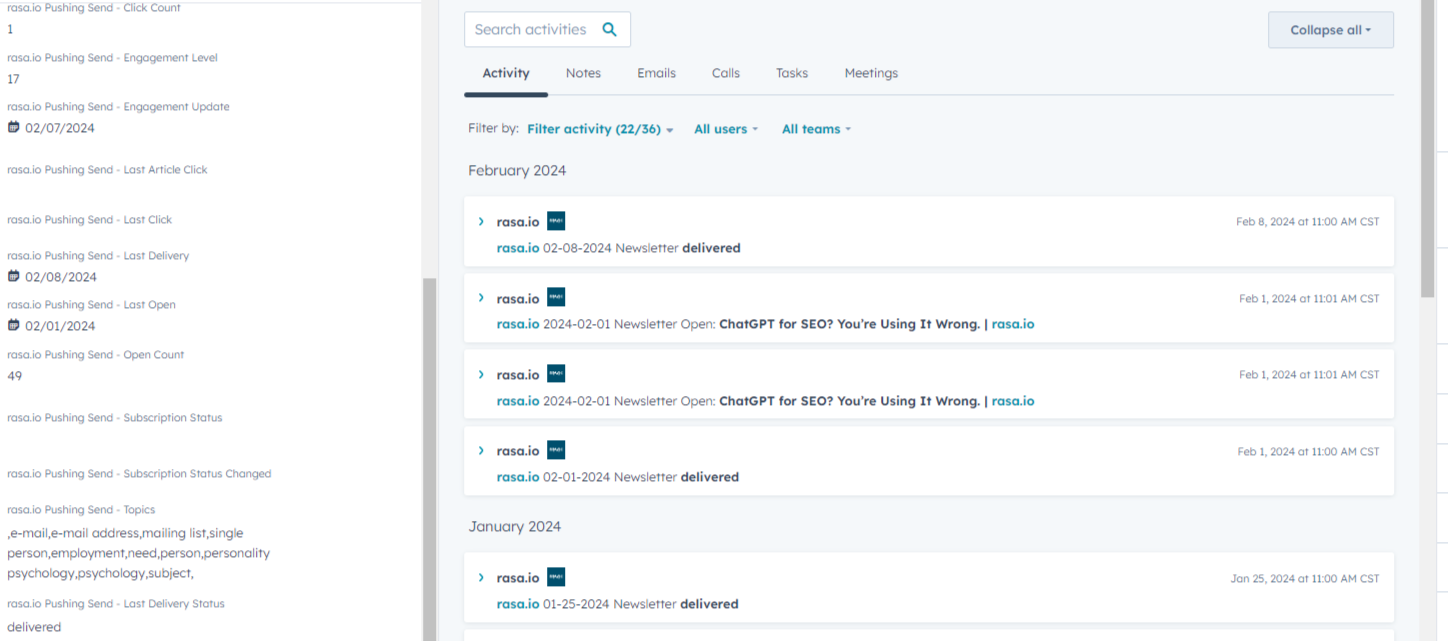Click timestamp Feb 8, 2024 at 11:00 AM CST

pos(1307,222)
